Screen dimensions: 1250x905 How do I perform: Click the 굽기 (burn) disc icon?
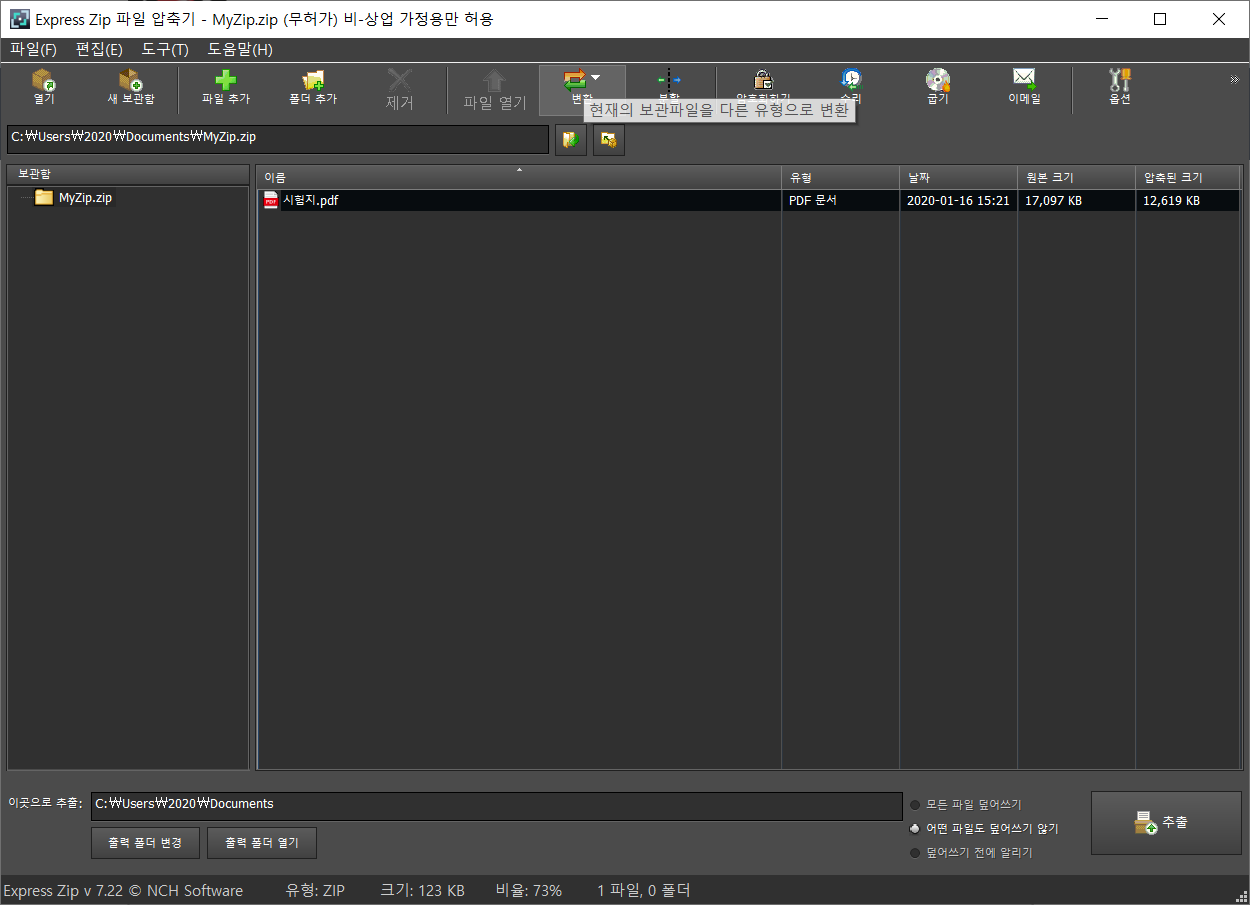[x=937, y=79]
